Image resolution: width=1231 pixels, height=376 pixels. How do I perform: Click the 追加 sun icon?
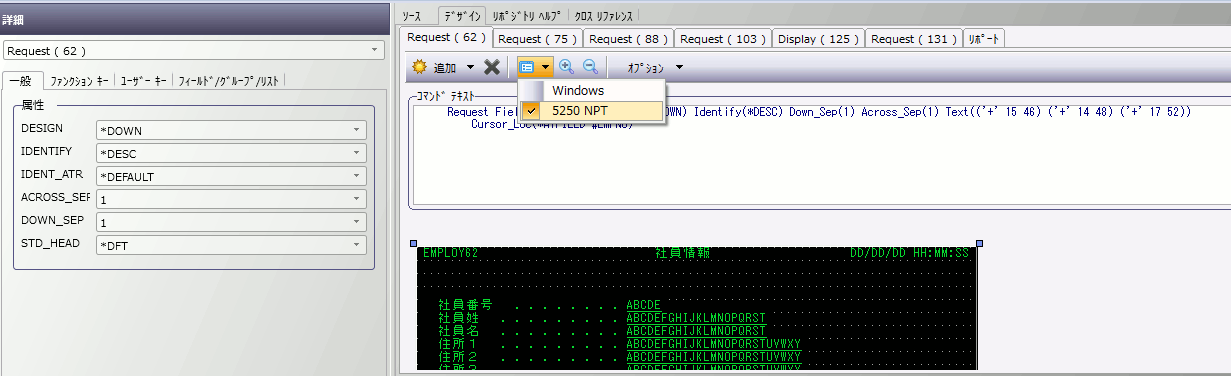420,67
